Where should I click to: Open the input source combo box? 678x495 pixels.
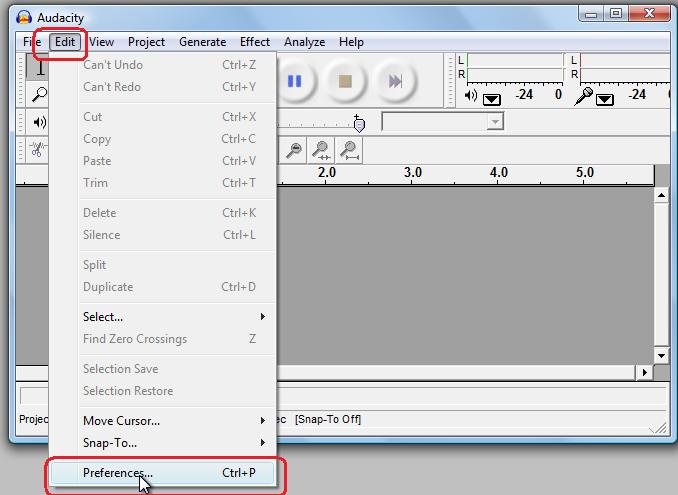tap(441, 122)
